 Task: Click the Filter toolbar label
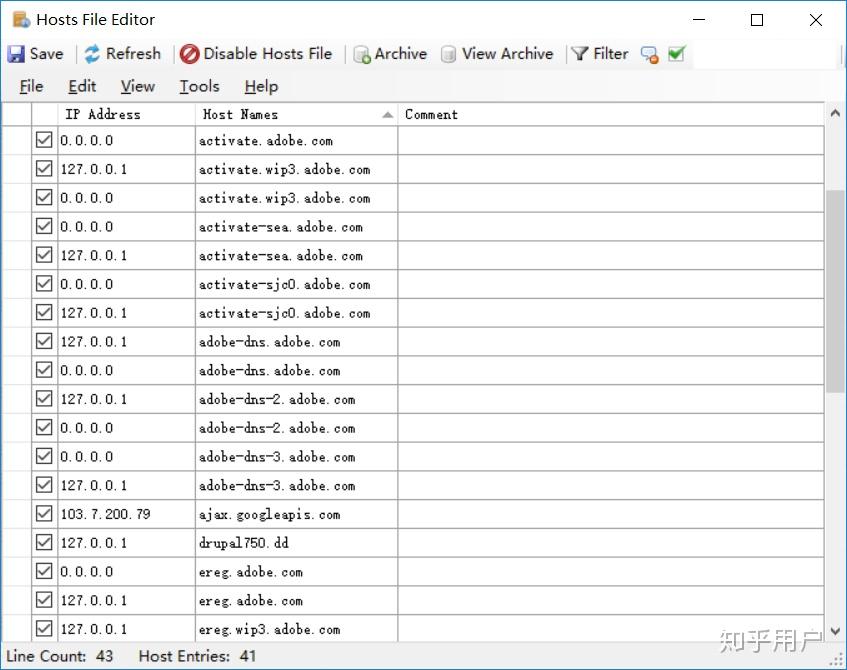click(610, 54)
